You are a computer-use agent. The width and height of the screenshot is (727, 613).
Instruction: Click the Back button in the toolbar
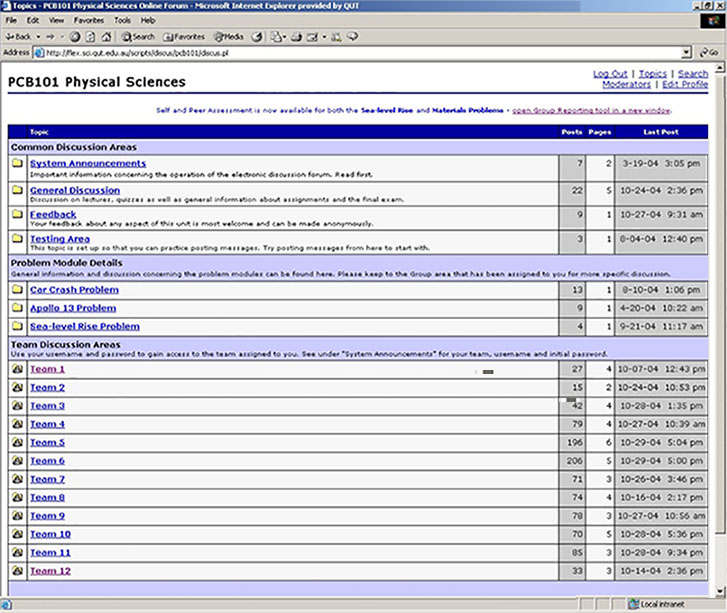click(x=19, y=36)
